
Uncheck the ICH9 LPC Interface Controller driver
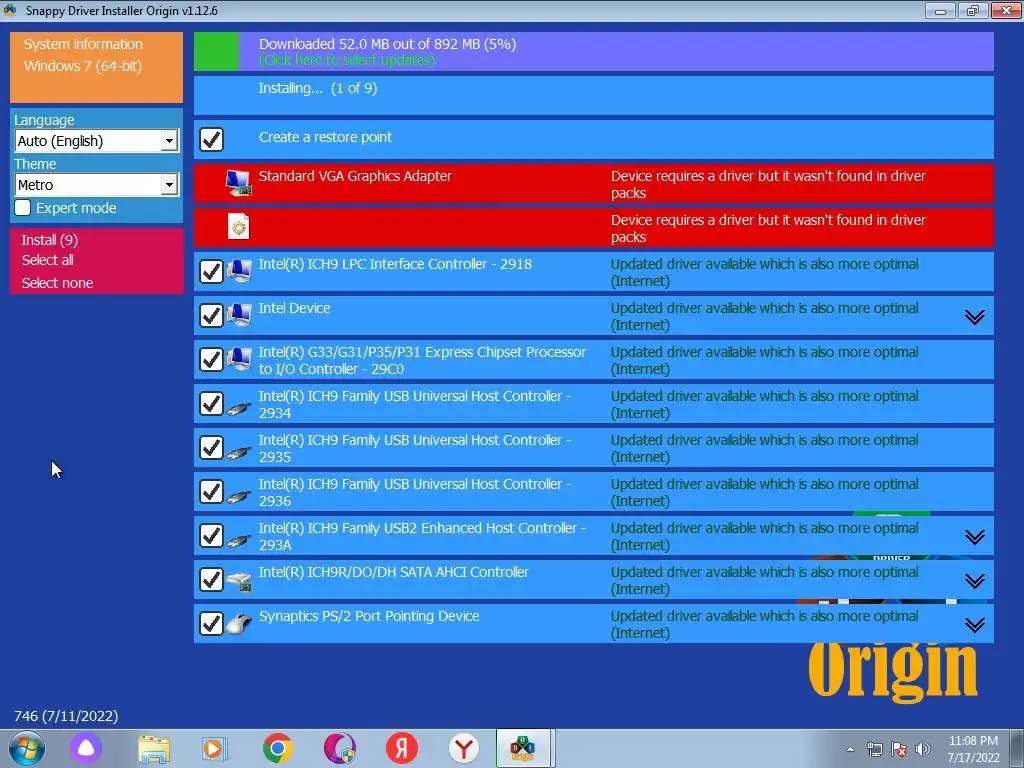pos(211,271)
